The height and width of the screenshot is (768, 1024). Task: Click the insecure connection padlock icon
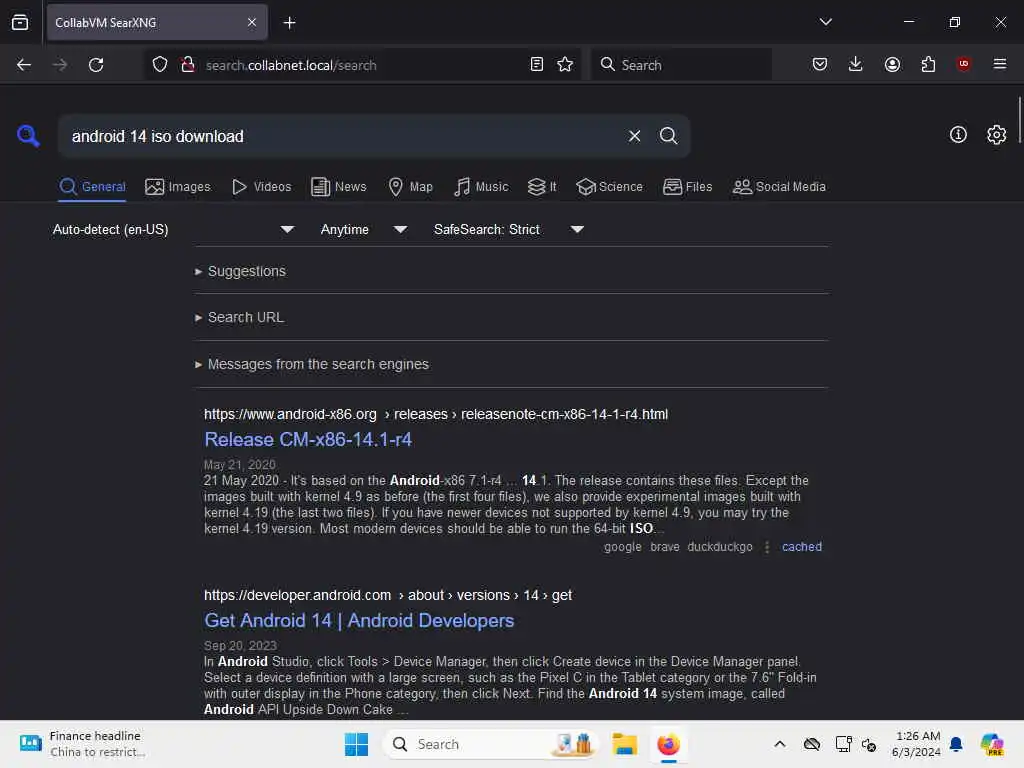point(188,65)
